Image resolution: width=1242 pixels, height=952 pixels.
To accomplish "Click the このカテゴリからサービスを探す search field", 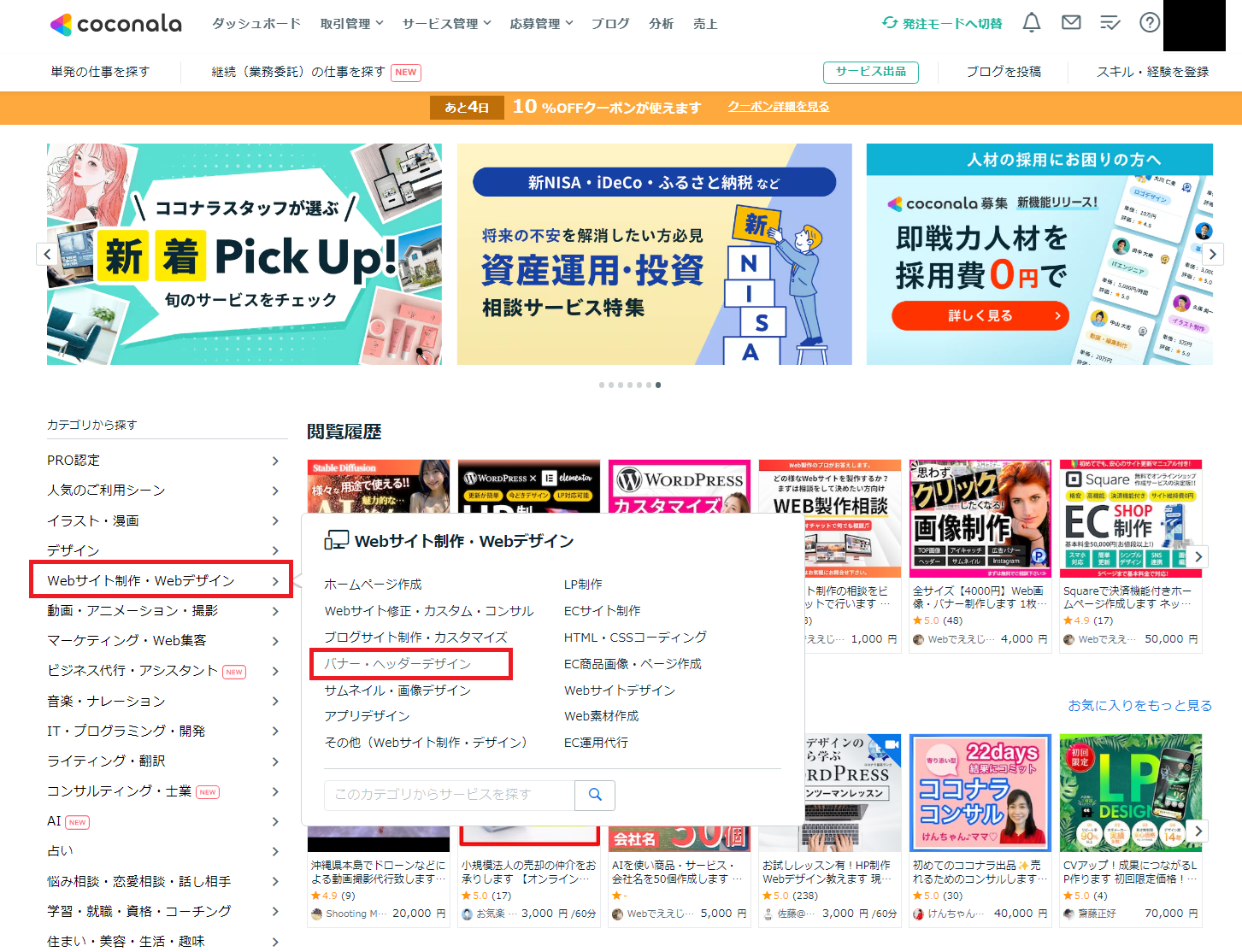I will point(450,795).
